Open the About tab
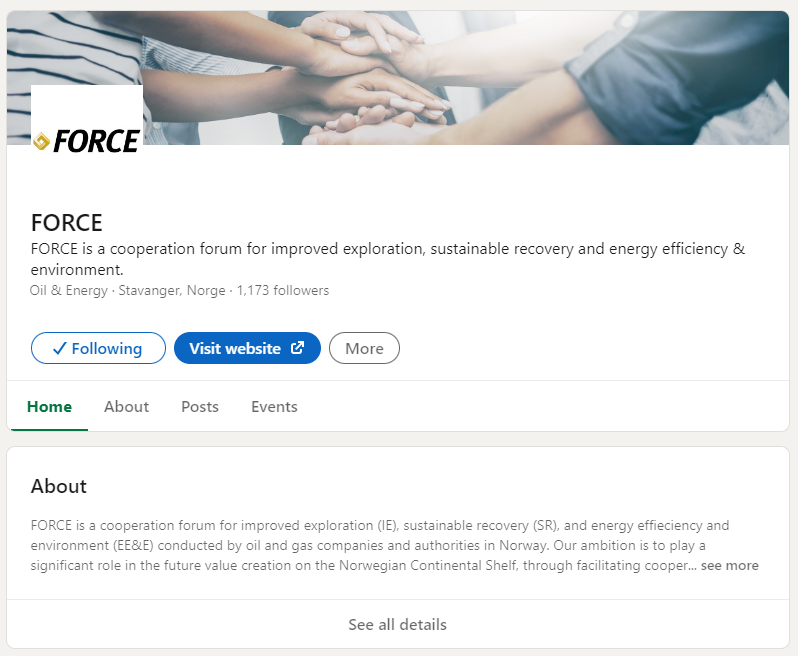This screenshot has height=656, width=798. (x=127, y=407)
